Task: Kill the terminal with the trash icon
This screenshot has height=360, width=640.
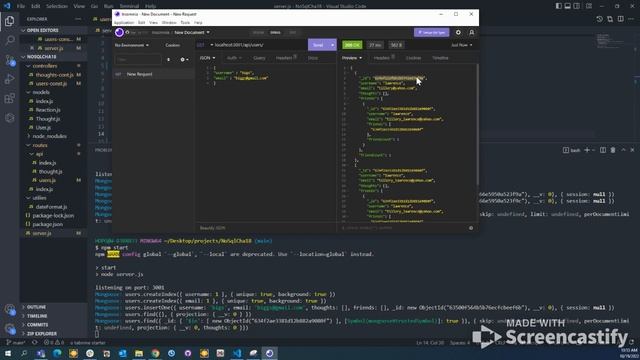Action: (613, 150)
